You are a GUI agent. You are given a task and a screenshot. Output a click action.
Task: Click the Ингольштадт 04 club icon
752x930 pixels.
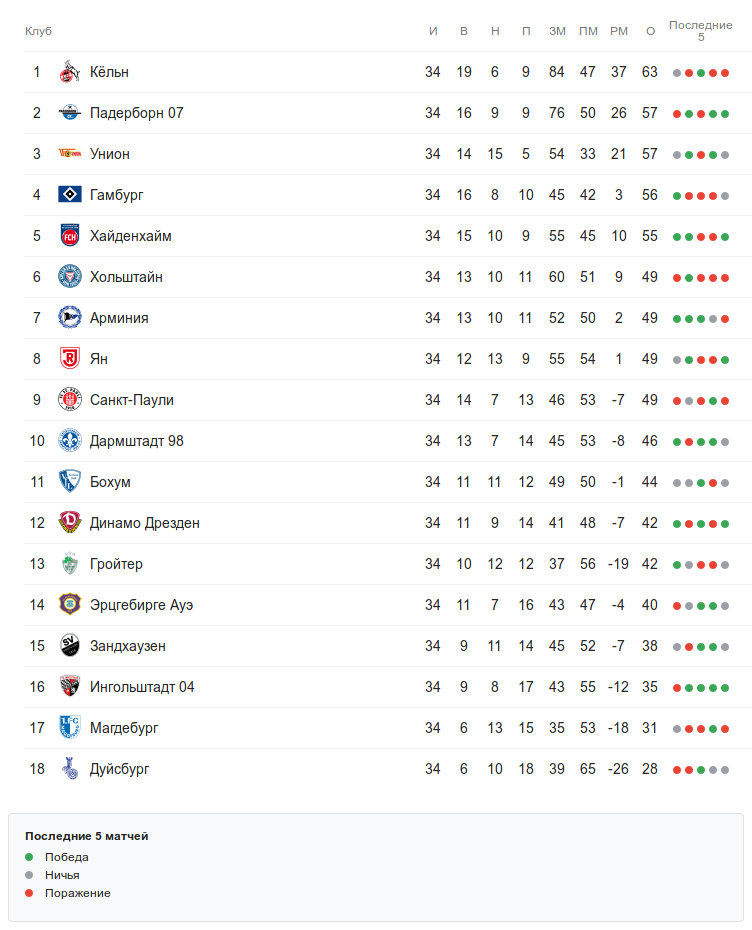coord(69,687)
